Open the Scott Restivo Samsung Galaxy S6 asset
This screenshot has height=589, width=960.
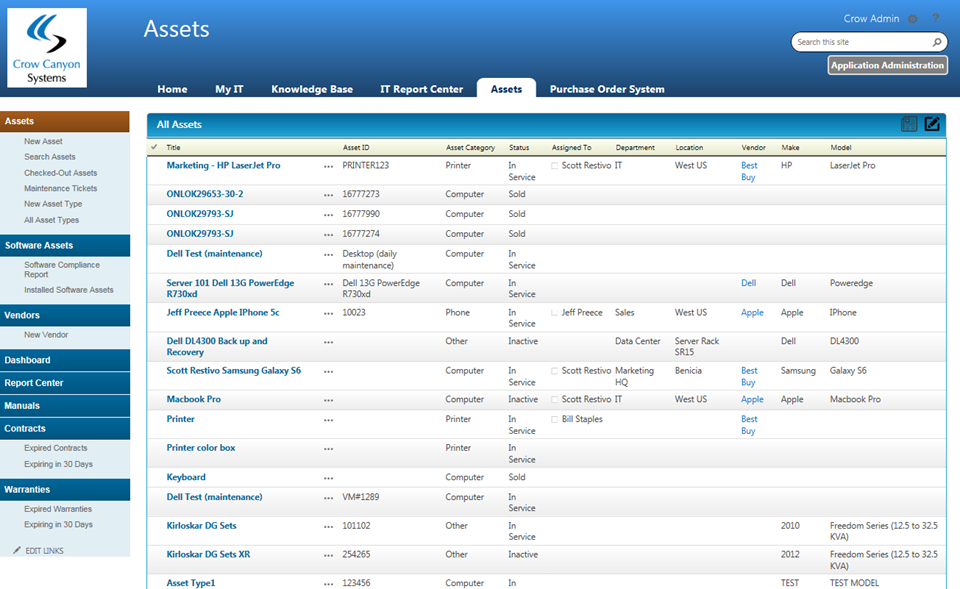click(234, 370)
